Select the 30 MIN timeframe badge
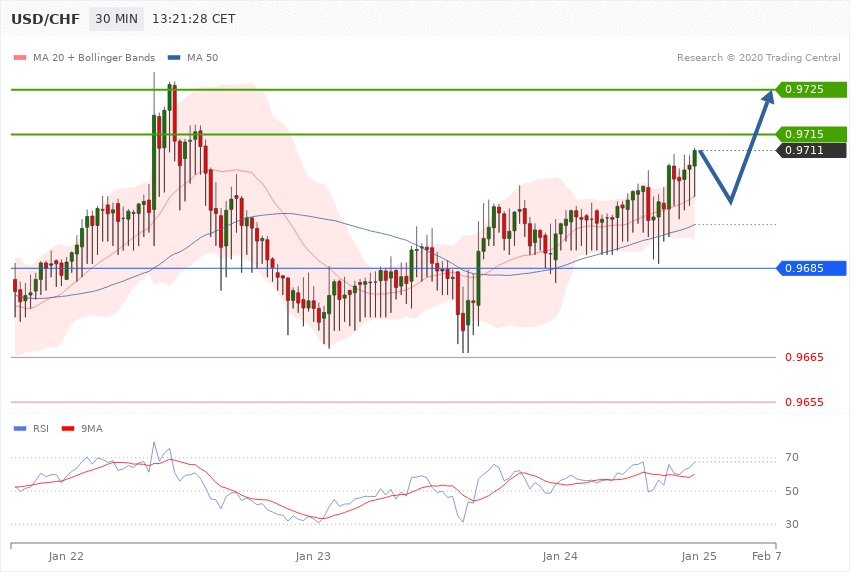This screenshot has height=576, width=850. click(116, 19)
